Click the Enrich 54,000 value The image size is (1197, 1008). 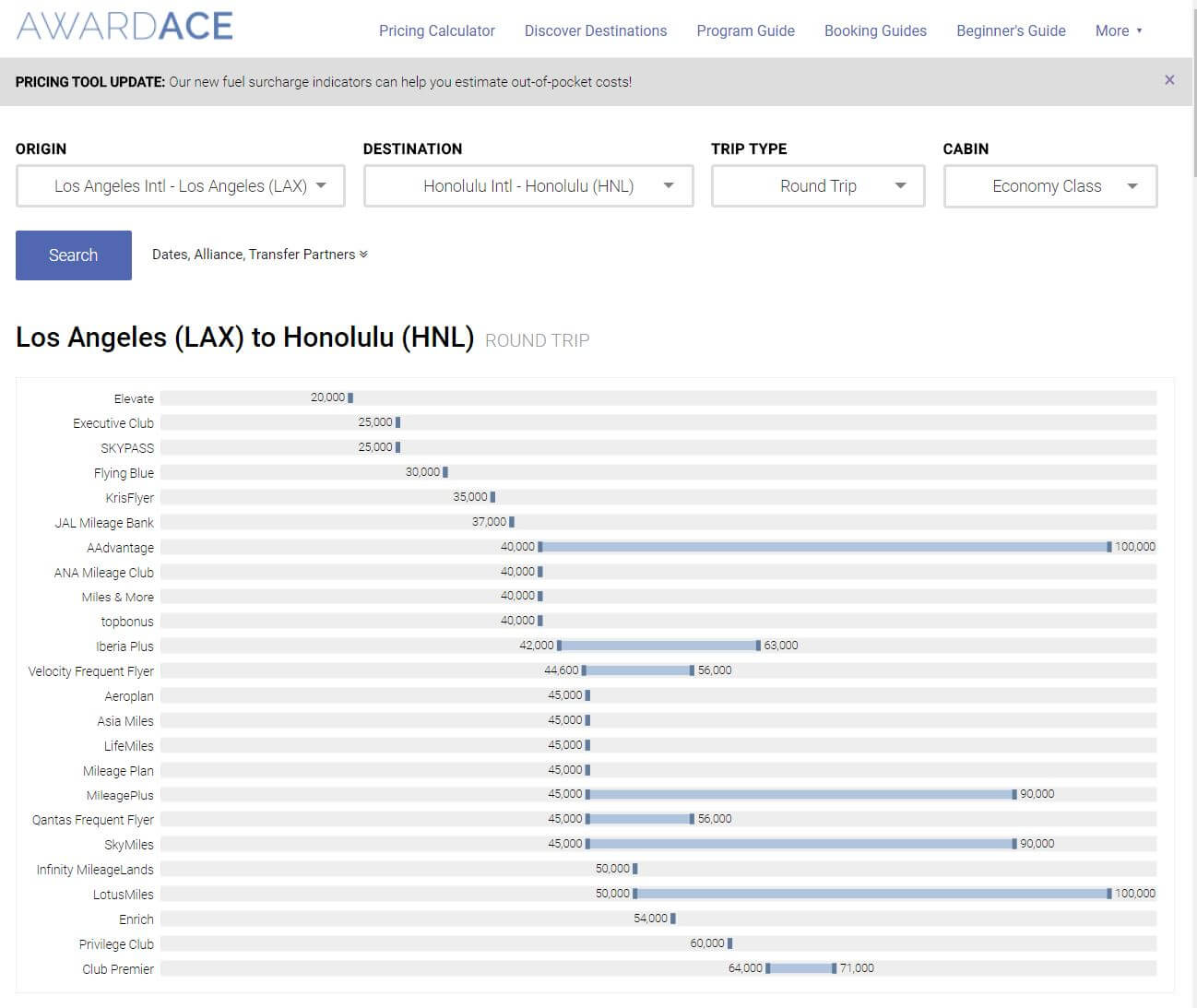click(651, 919)
